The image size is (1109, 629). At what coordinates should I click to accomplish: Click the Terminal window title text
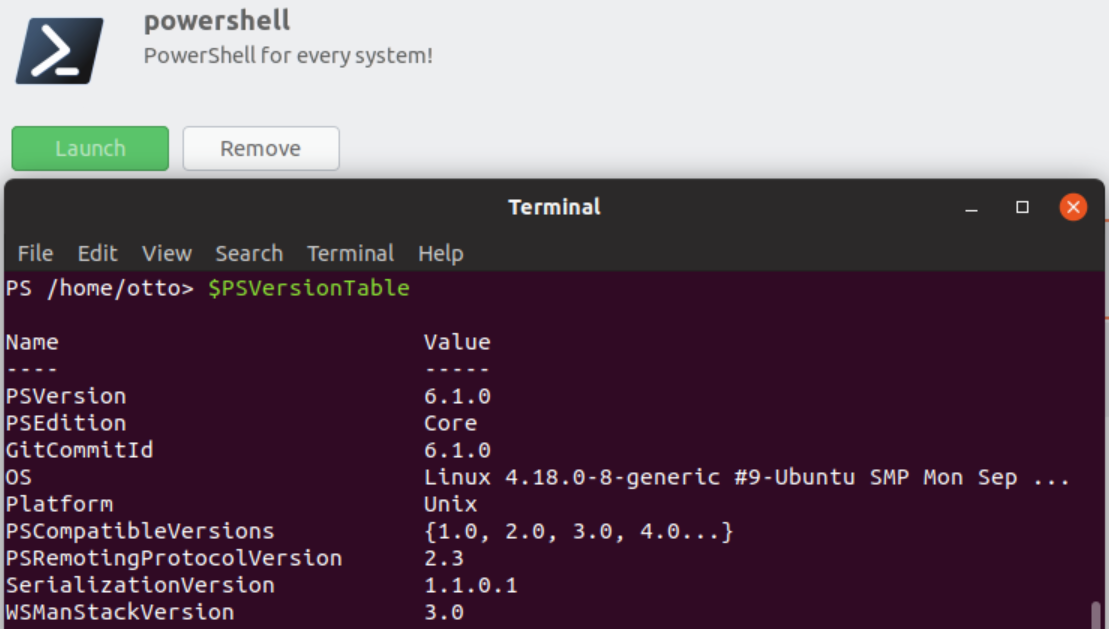(554, 207)
